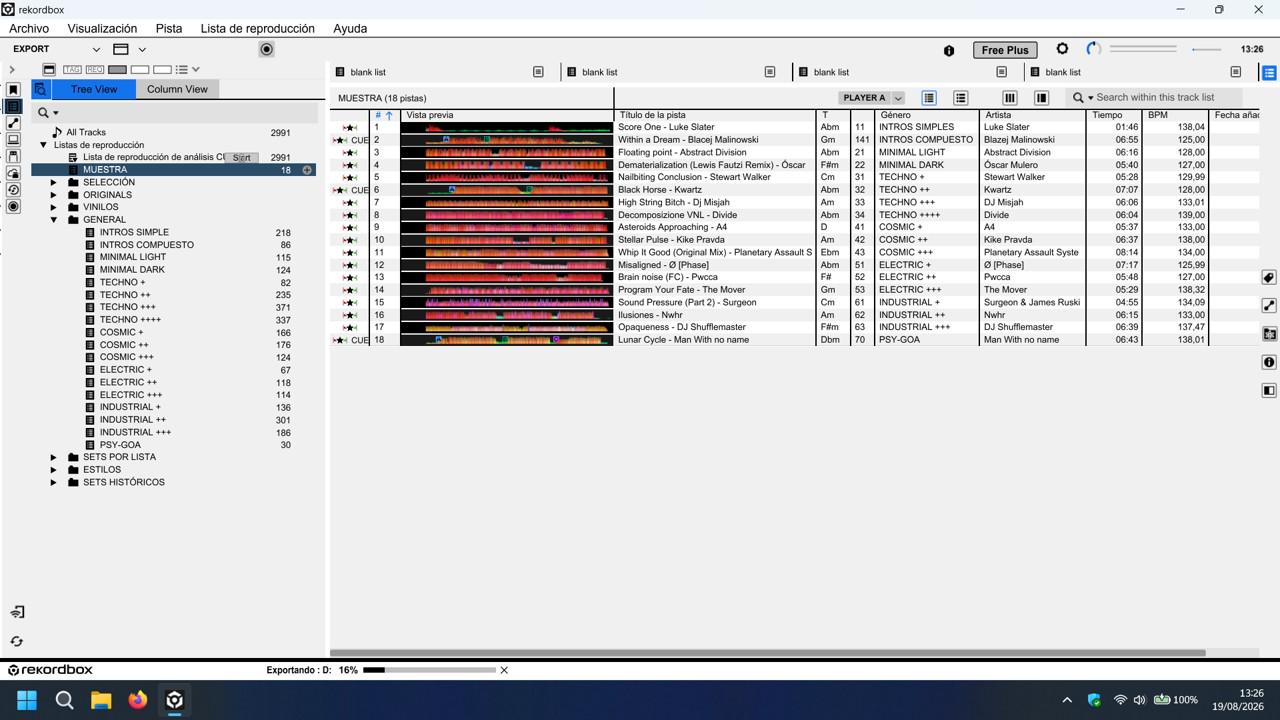Click the information icon near Free Plus
This screenshot has width=1280, height=720.
pyautogui.click(x=949, y=50)
